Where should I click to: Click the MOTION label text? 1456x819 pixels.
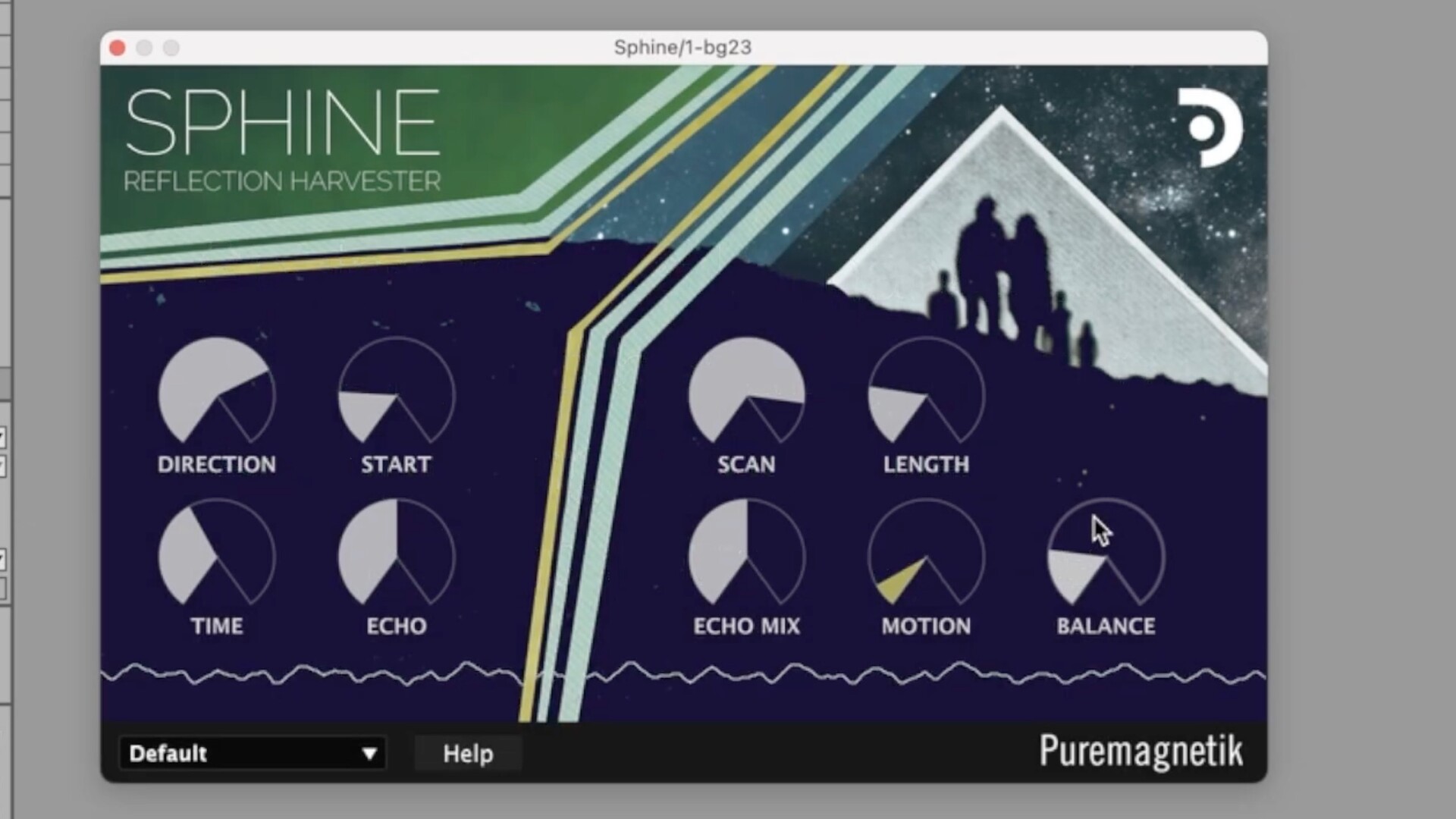click(926, 626)
